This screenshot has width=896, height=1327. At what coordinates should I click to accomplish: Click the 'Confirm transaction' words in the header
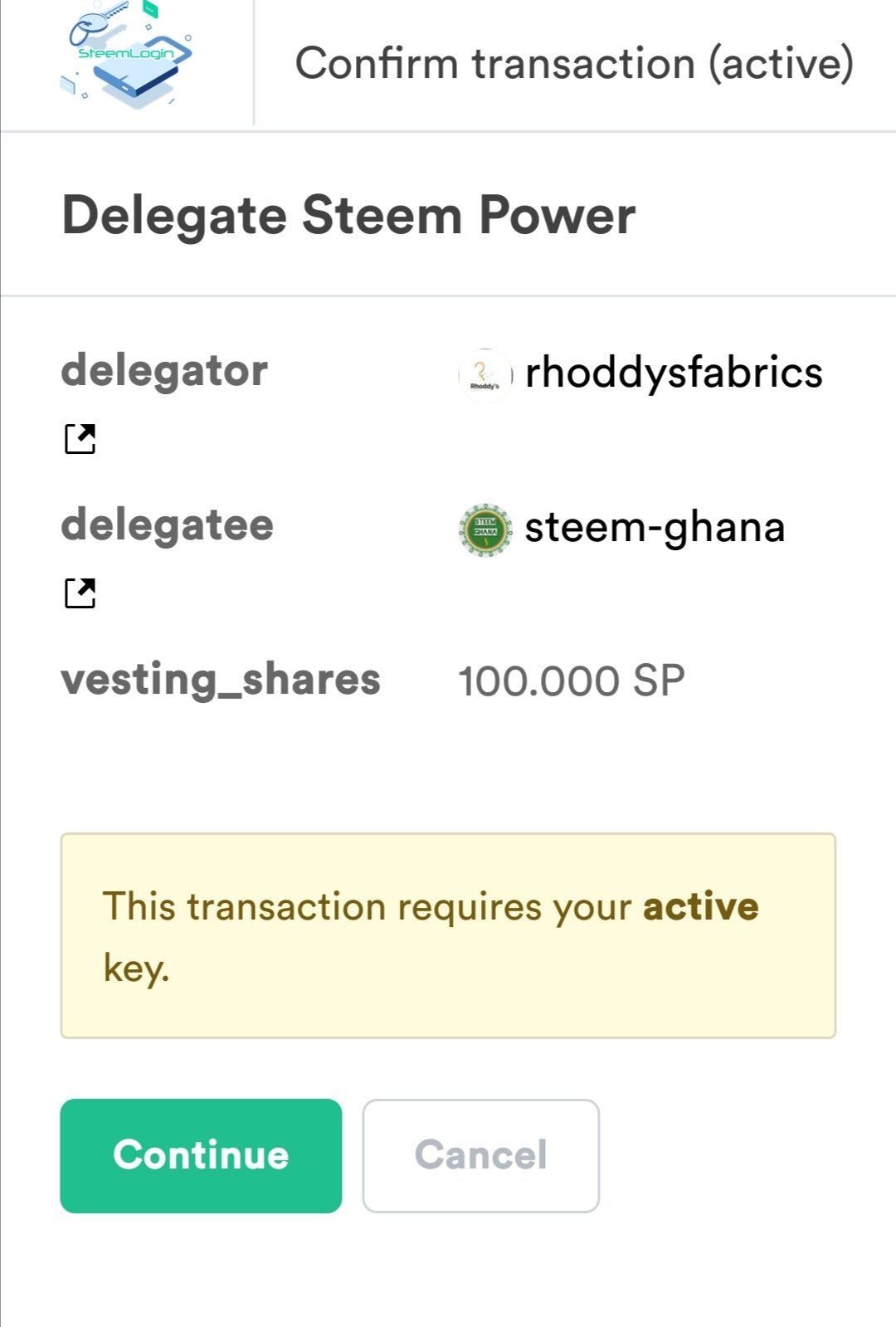pyautogui.click(x=495, y=64)
